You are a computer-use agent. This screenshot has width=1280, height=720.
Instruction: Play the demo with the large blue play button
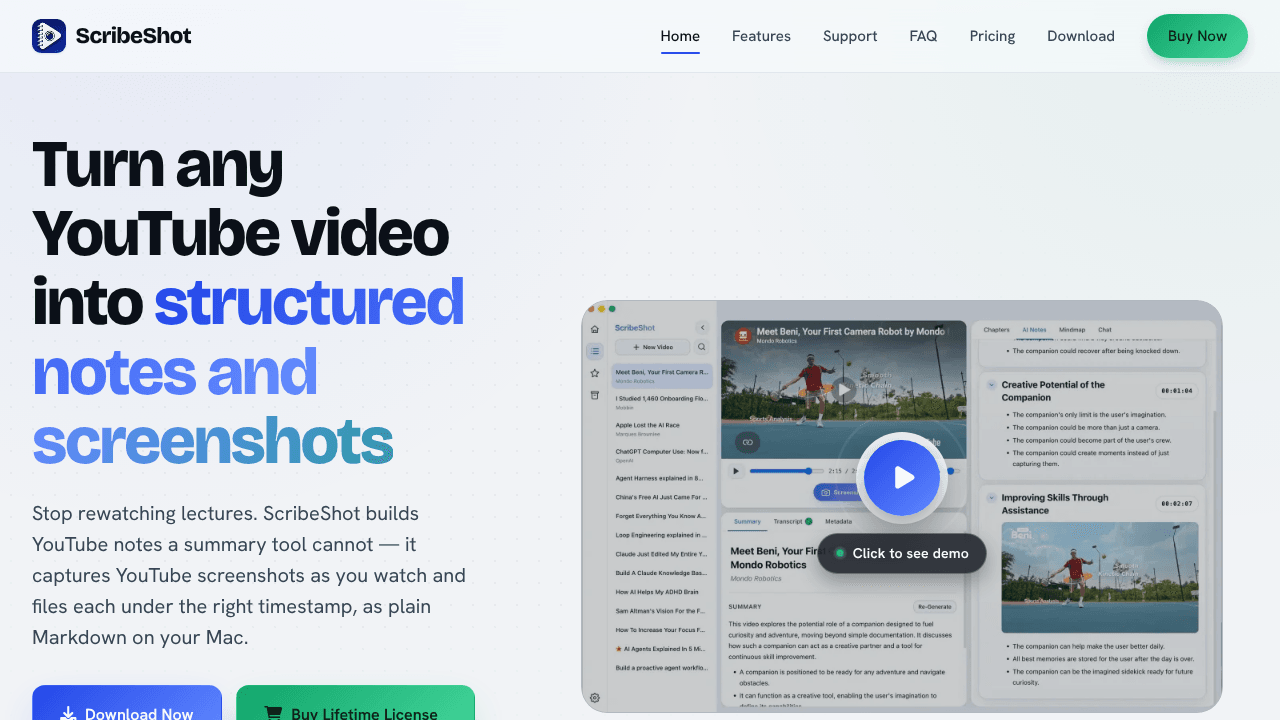click(902, 478)
